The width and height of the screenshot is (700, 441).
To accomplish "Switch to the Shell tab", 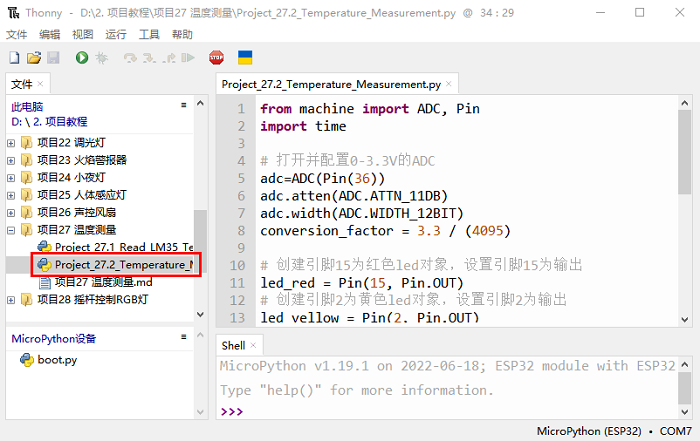I will 233,345.
